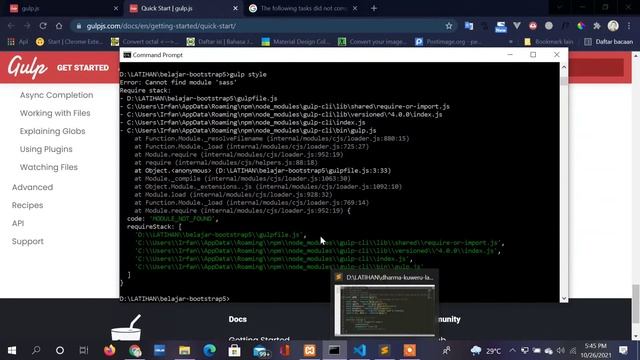
Task: Open the Google Translate extension icon
Action: click(469, 26)
